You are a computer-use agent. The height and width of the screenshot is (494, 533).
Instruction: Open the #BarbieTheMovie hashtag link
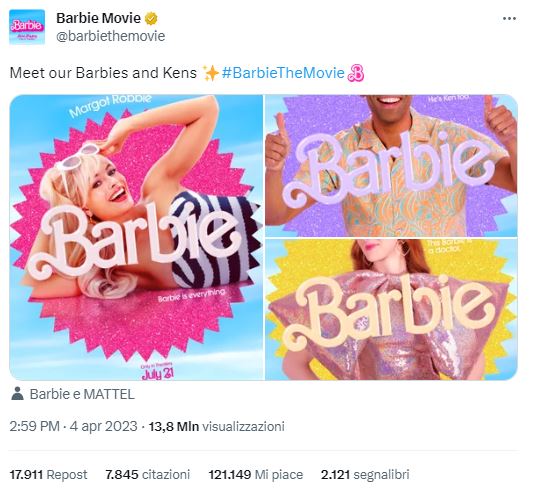pos(283,73)
